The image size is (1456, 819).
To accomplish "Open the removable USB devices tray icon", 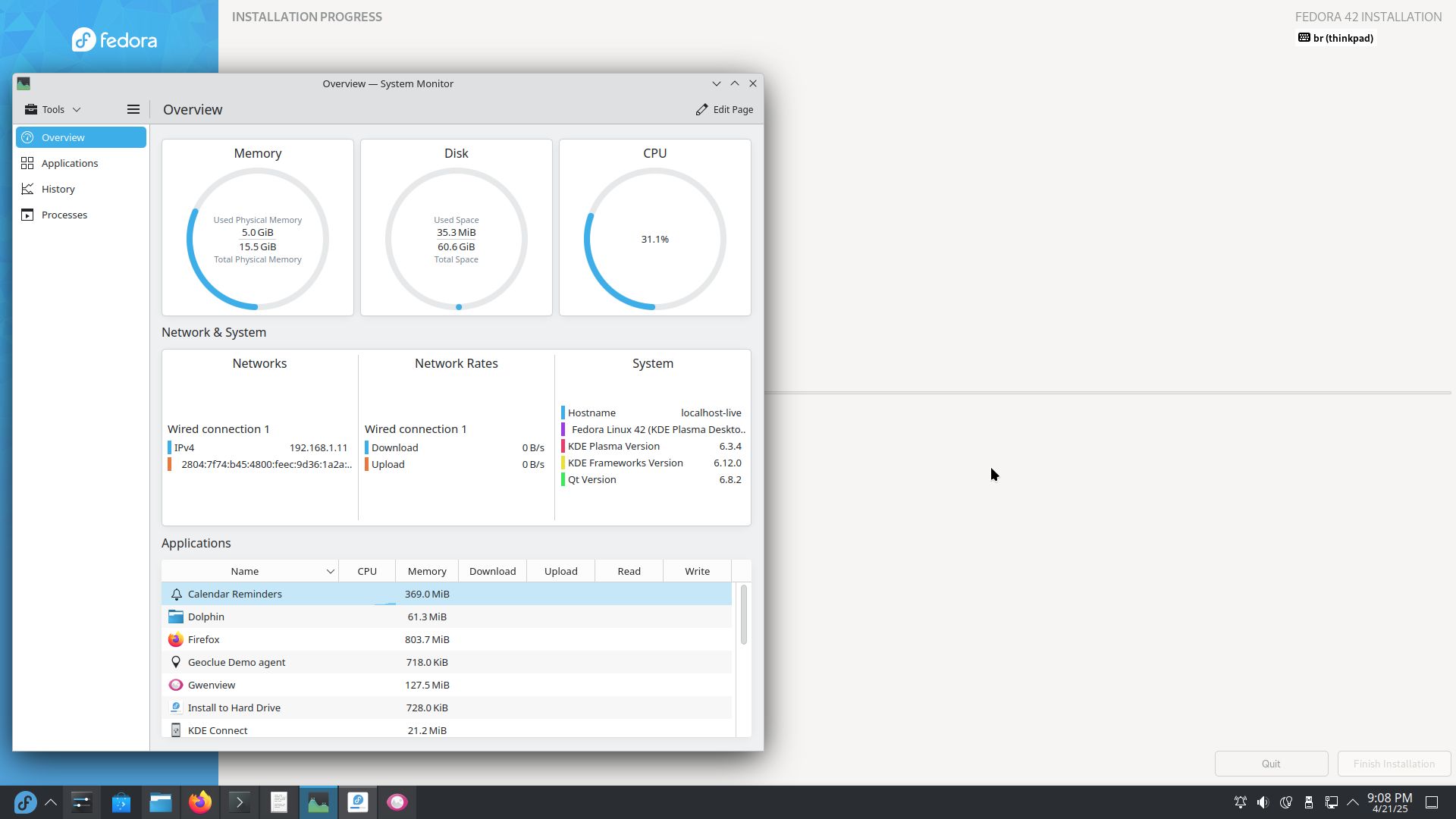I will tap(1309, 802).
